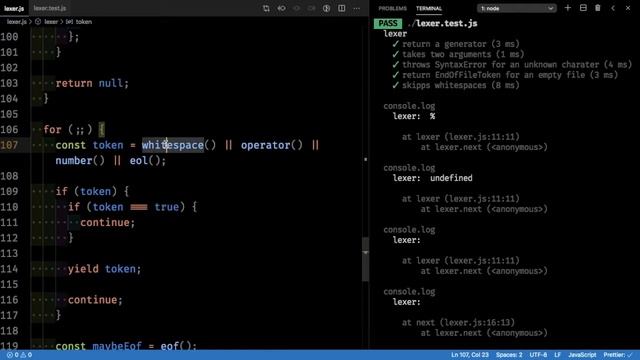Create a new terminal with the plus icon
This screenshot has height=360, width=640.
coord(567,8)
